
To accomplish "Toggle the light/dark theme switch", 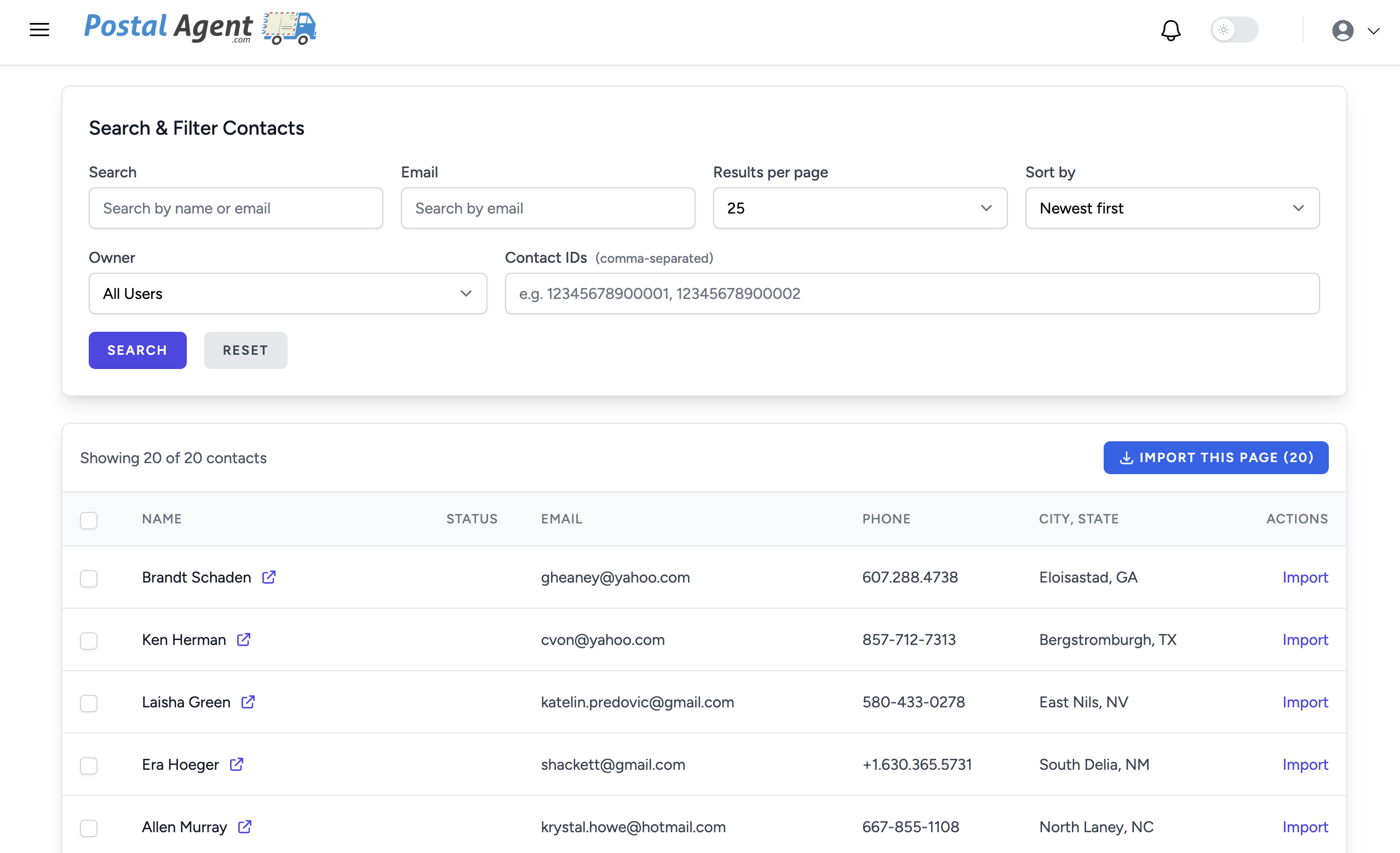I will pyautogui.click(x=1234, y=30).
